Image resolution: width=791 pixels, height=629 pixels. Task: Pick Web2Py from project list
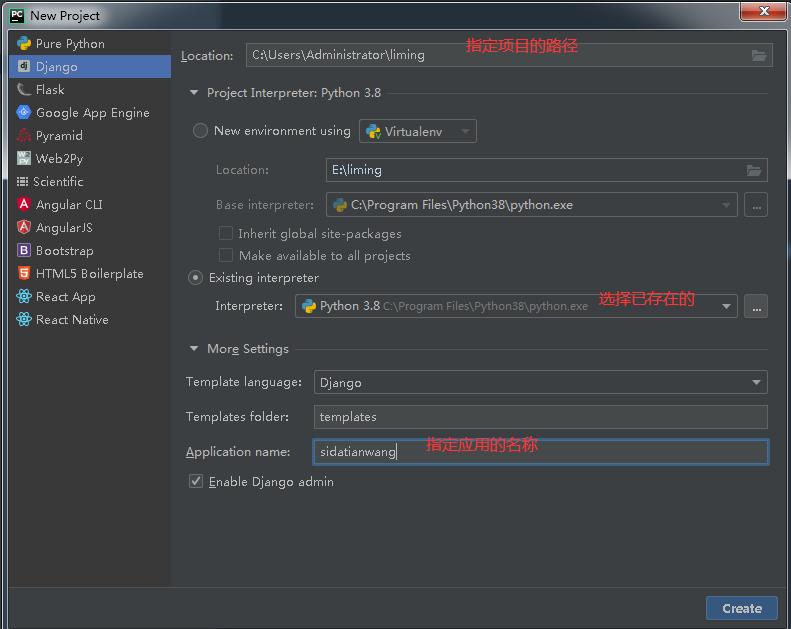coord(90,158)
